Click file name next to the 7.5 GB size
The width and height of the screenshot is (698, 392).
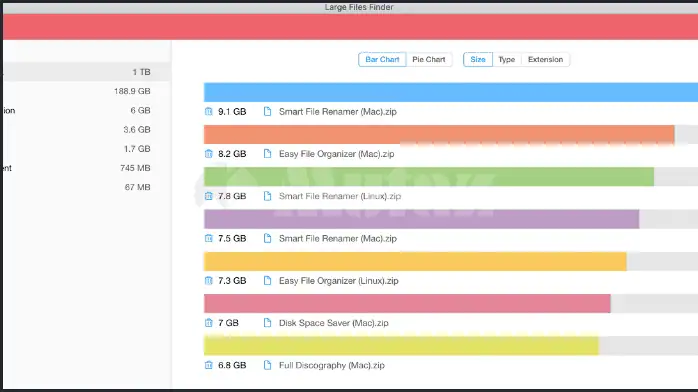(x=337, y=238)
